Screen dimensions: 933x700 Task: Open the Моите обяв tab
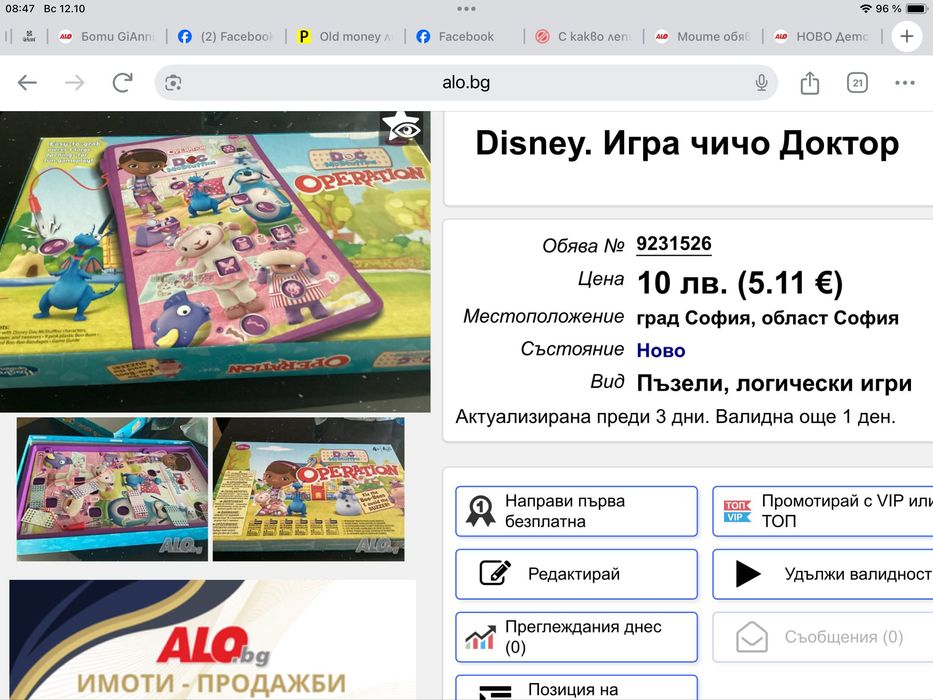click(703, 36)
